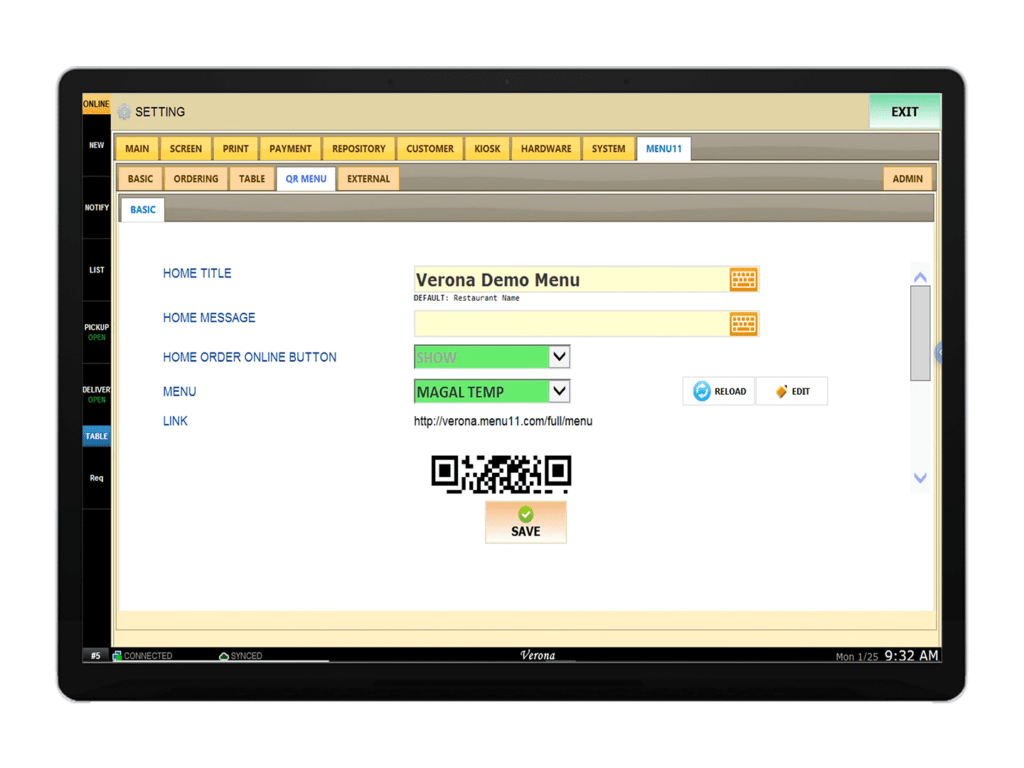Open the MAGAL TEMP combo box
The image size is (1024, 768).
coord(492,392)
